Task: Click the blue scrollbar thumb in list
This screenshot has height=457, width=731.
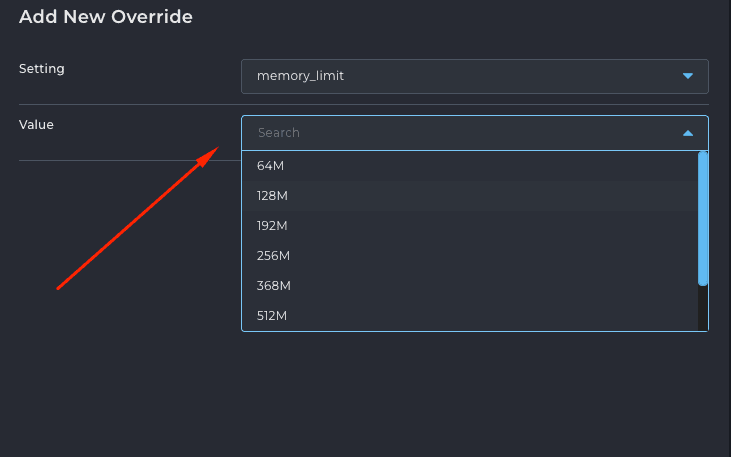Action: click(x=703, y=218)
